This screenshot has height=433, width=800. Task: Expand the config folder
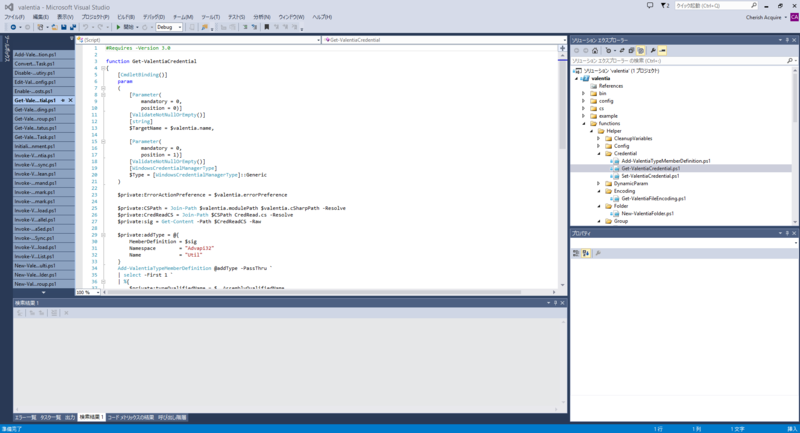coord(584,101)
